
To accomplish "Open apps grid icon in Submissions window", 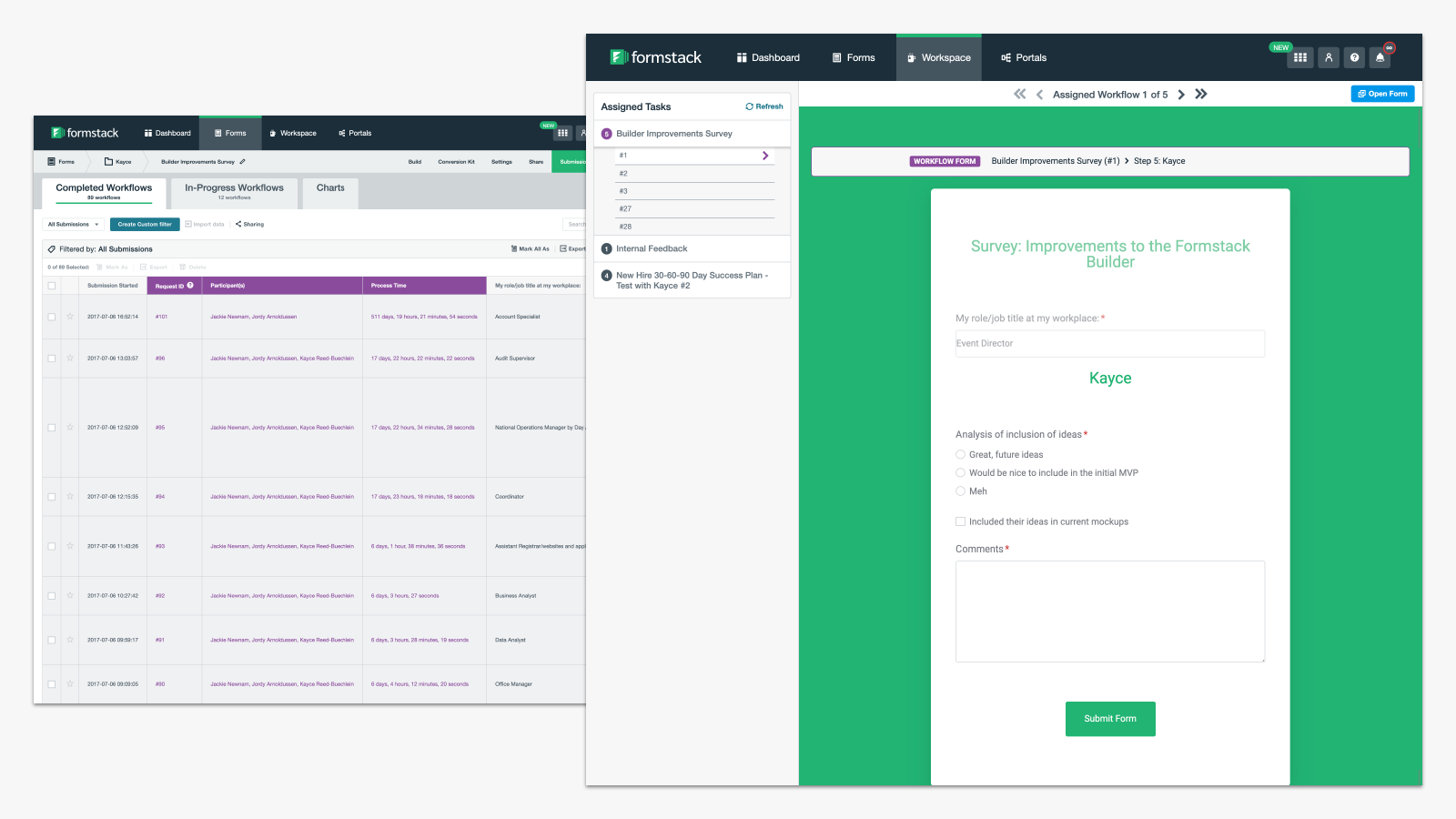I will coord(562,133).
